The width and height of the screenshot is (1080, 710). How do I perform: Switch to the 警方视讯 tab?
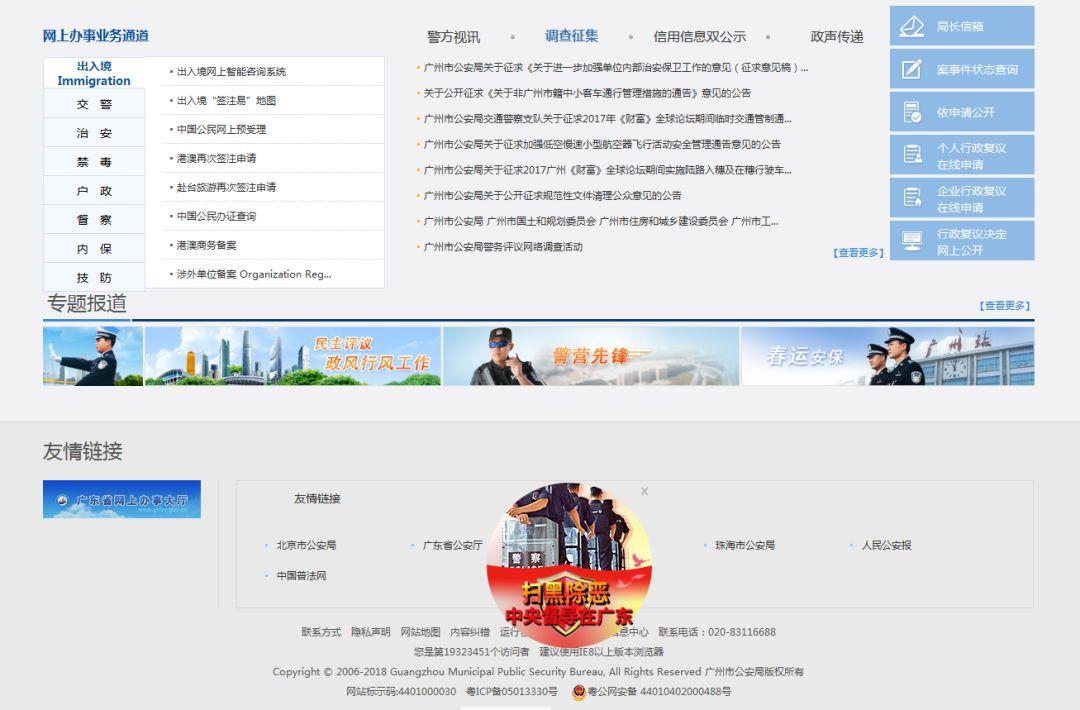point(453,37)
